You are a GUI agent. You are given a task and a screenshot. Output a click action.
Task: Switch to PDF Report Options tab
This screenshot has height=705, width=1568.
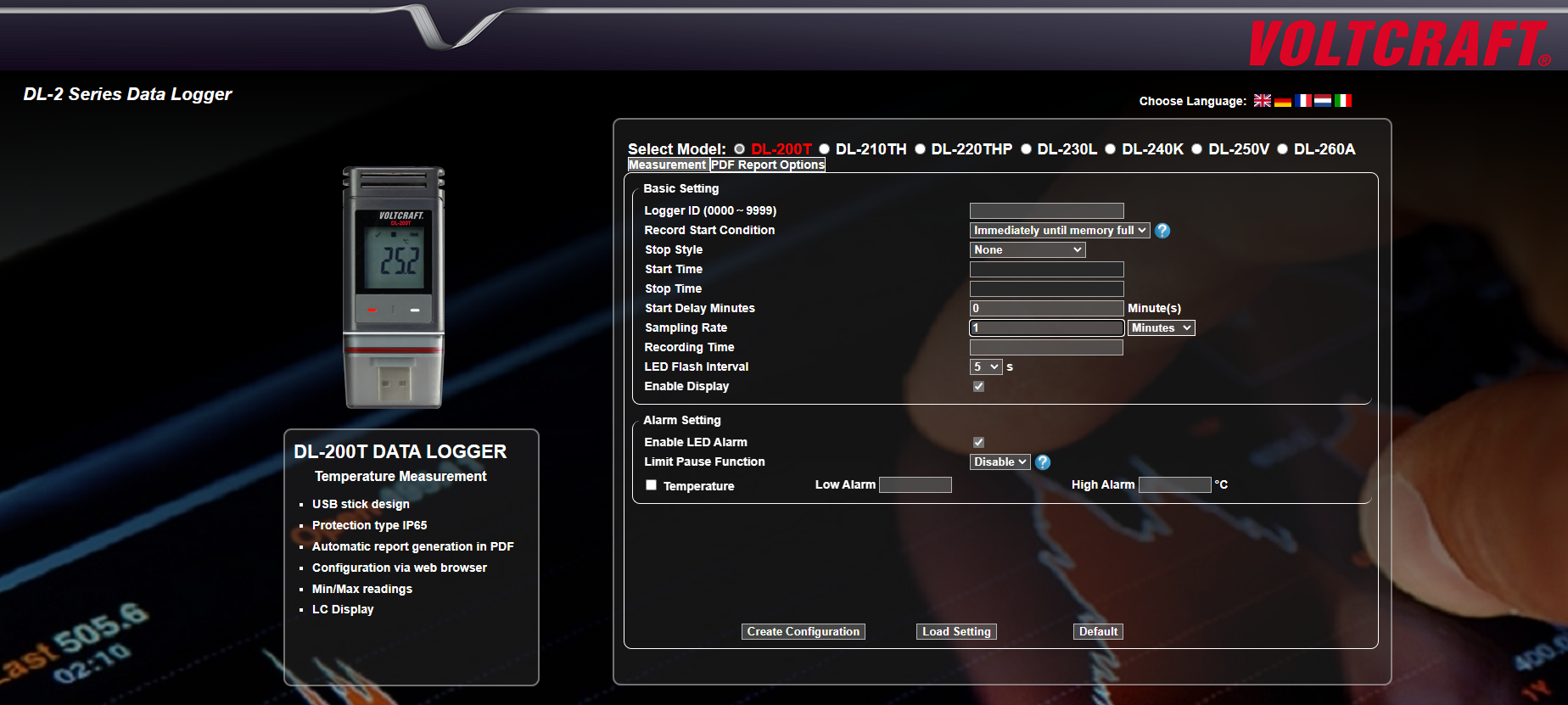[768, 165]
